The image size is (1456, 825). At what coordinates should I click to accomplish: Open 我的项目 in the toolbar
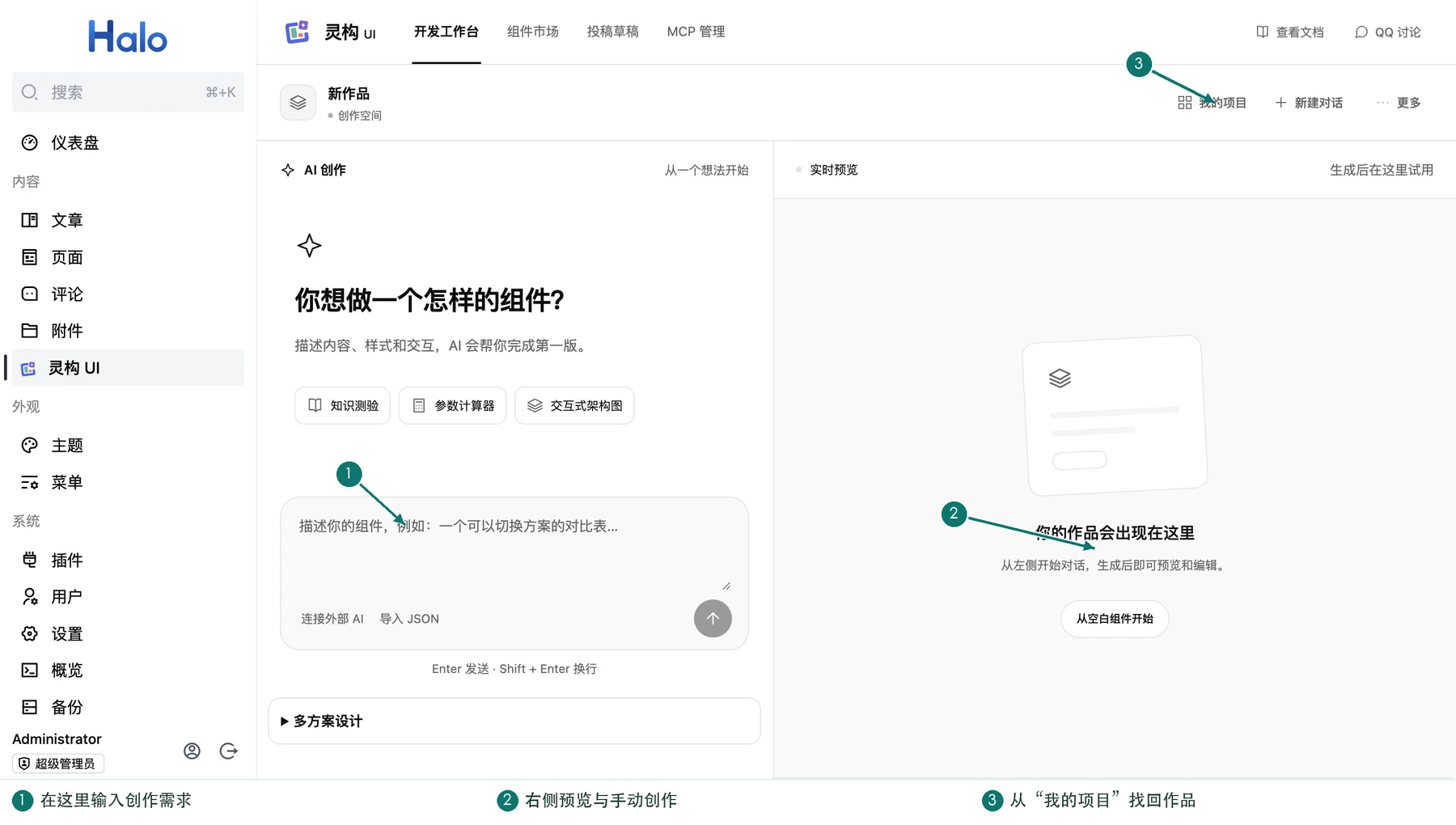coord(1212,103)
